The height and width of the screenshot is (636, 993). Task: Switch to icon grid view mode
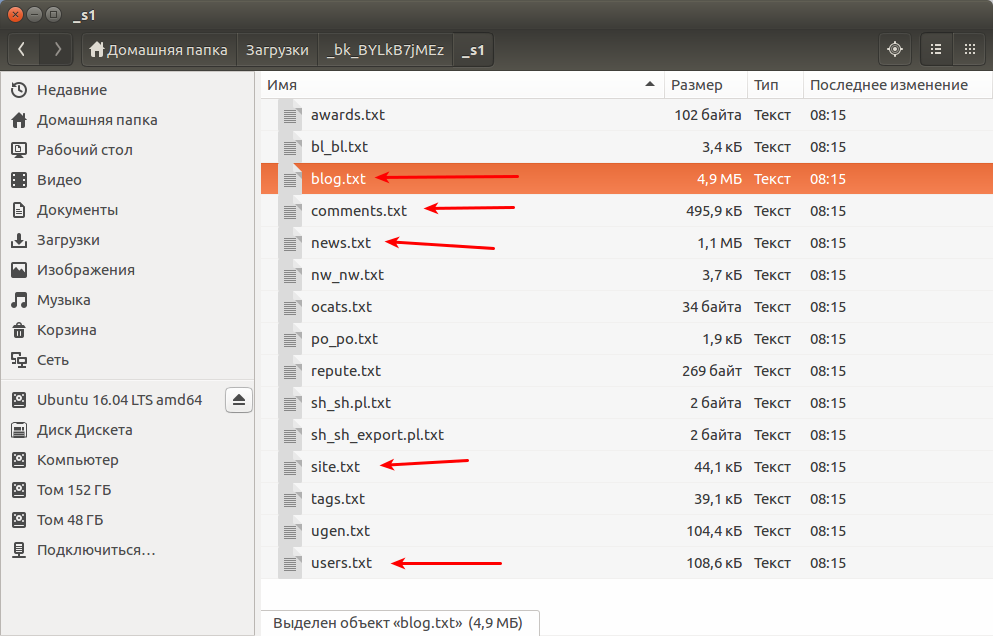[x=968, y=49]
